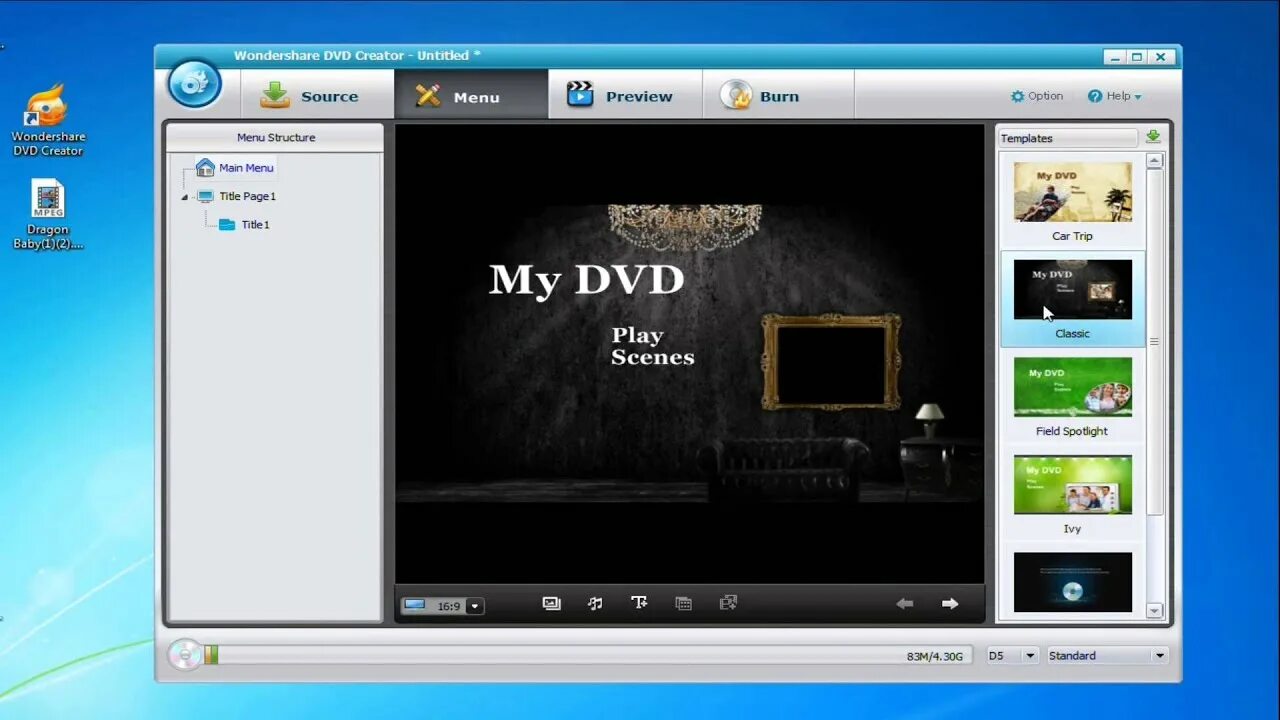Viewport: 1280px width, 720px height.
Task: Click the question mark Help icon
Action: (1095, 96)
